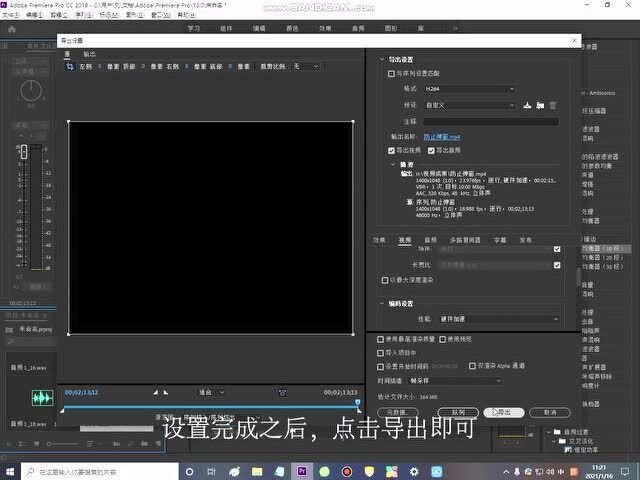Check the 仅渲染 Alpha 通道 checkbox

tap(472, 366)
